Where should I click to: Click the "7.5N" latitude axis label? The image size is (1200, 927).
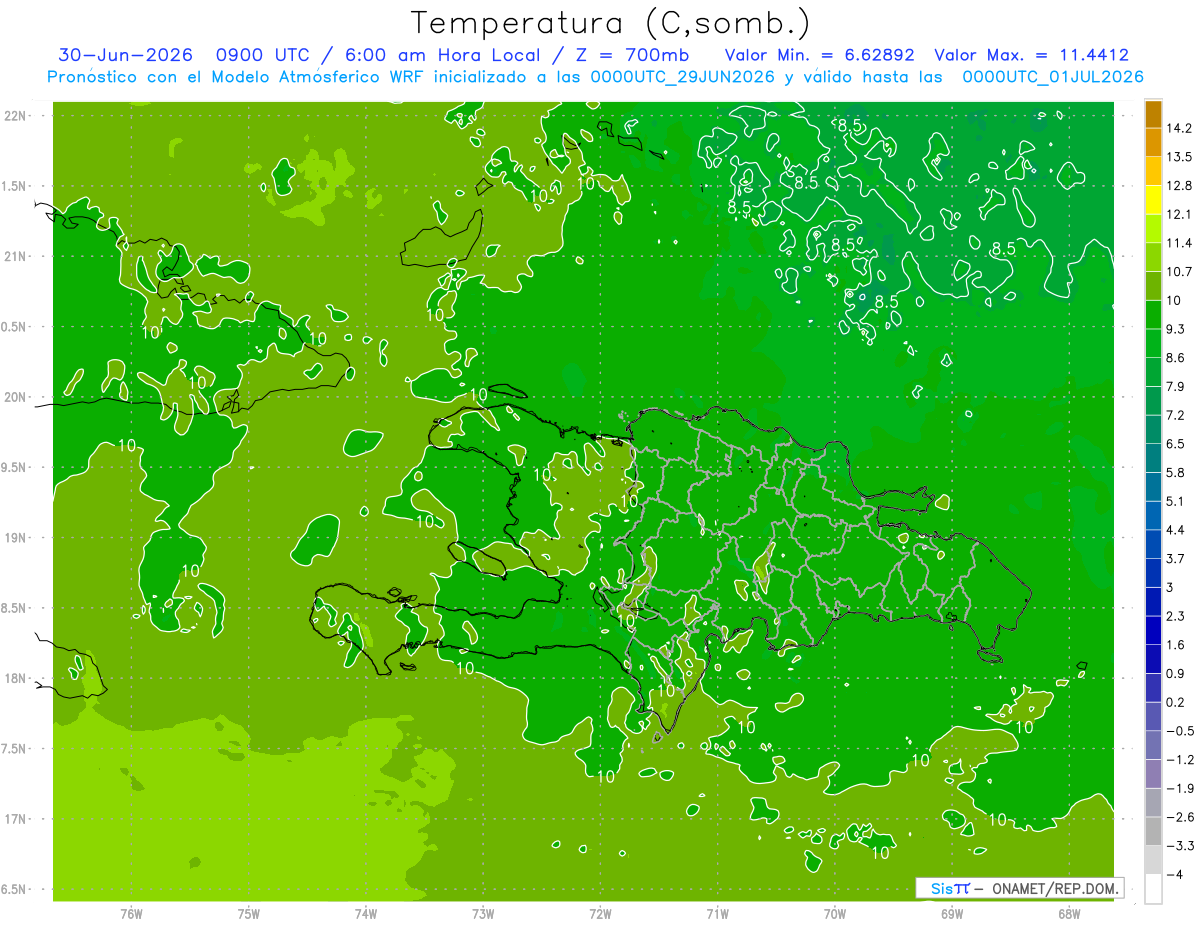14,749
